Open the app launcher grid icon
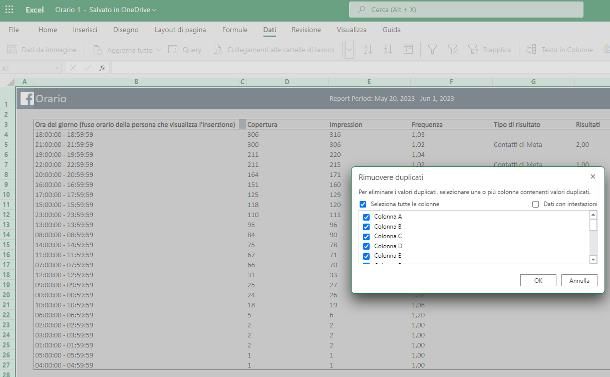The image size is (610, 377). click(9, 10)
